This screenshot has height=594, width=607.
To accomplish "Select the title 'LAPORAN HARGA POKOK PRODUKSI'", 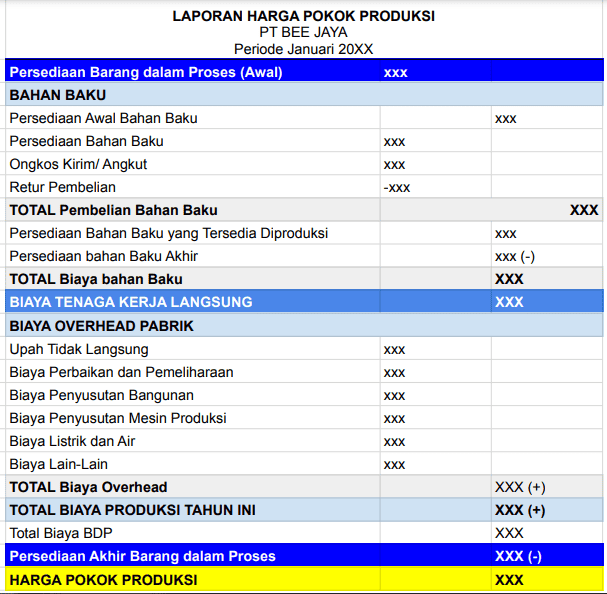I will click(304, 16).
